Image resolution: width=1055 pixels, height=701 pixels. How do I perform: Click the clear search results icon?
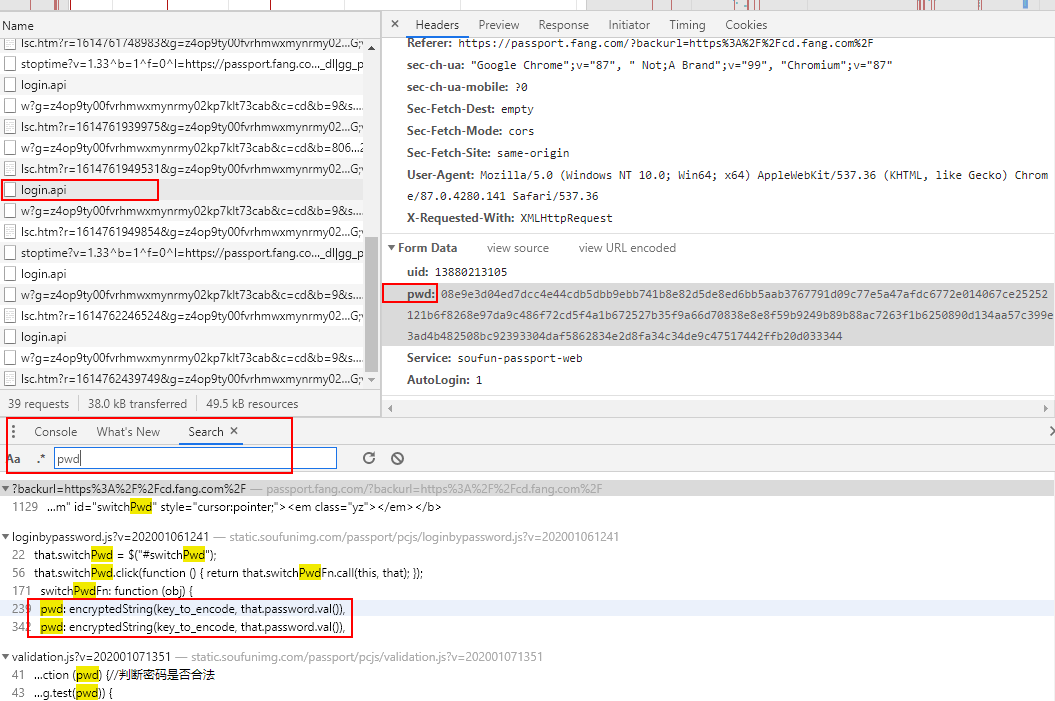(x=397, y=458)
